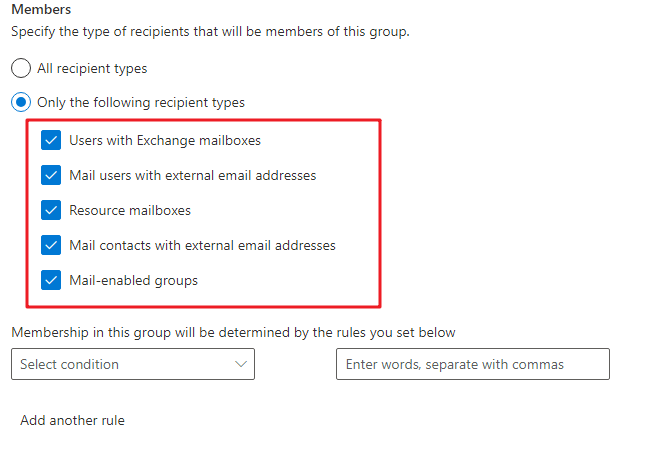Click the chevron arrow in Select condition box
This screenshot has height=465, width=648.
pyautogui.click(x=241, y=364)
